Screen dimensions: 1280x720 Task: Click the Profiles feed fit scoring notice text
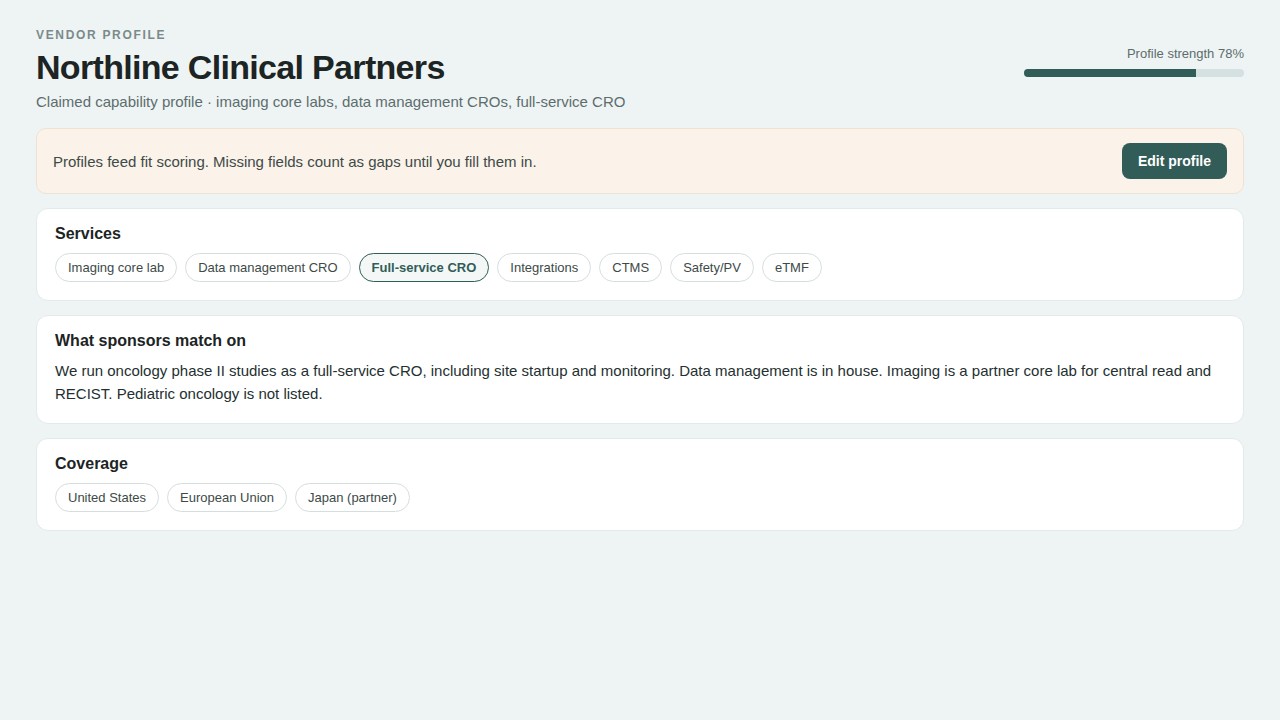(x=294, y=162)
